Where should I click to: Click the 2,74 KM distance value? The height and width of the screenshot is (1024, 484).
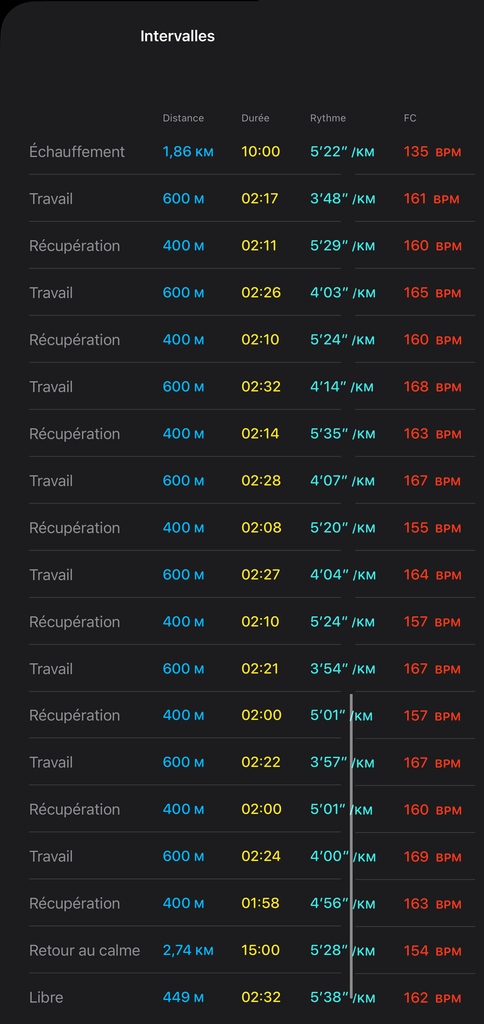(x=188, y=950)
